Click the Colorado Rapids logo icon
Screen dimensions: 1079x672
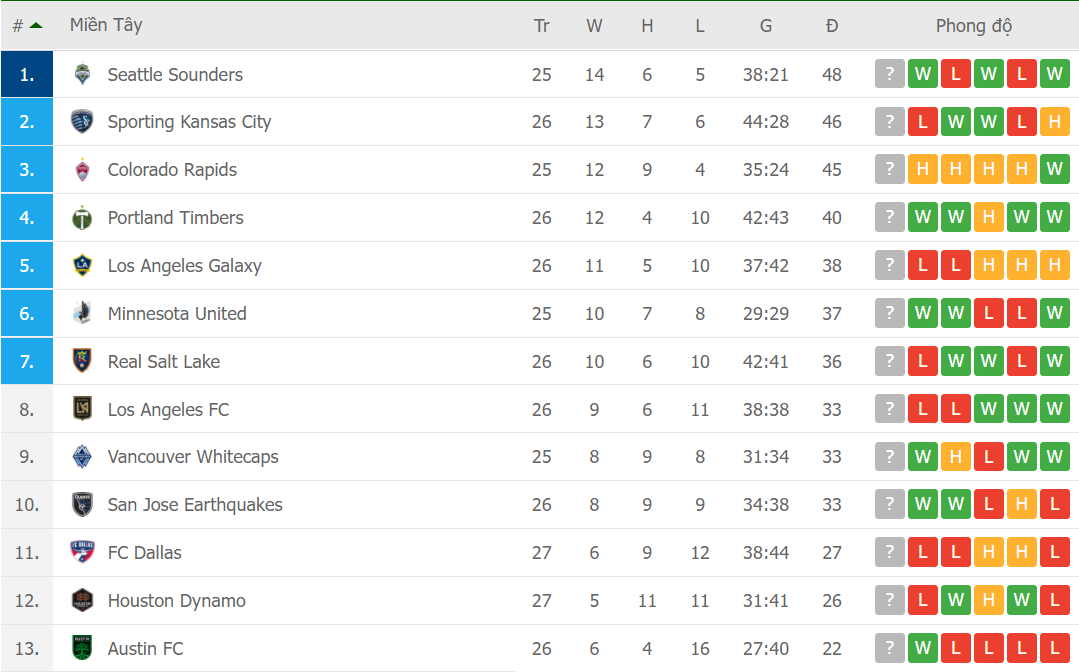coord(82,170)
